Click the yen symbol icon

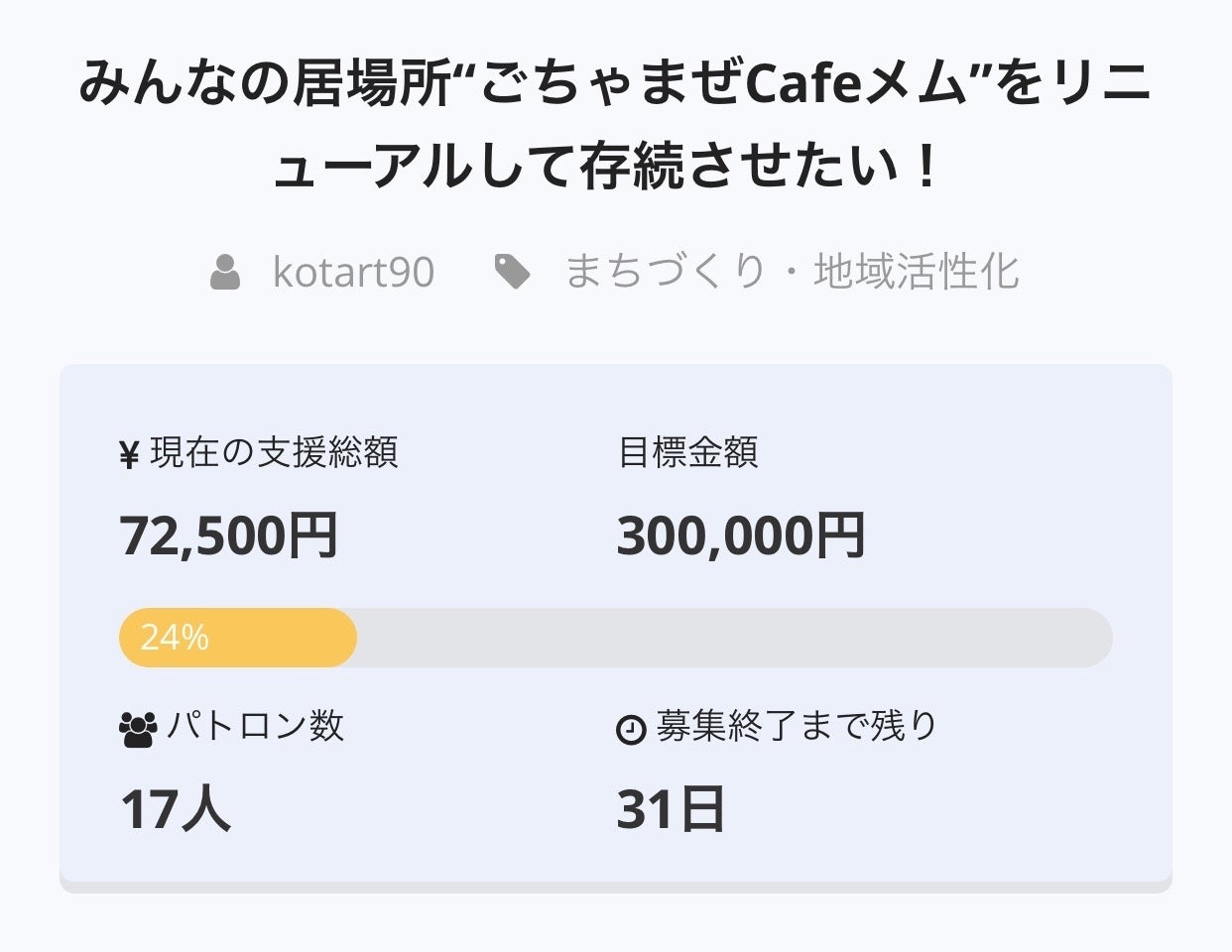(129, 455)
